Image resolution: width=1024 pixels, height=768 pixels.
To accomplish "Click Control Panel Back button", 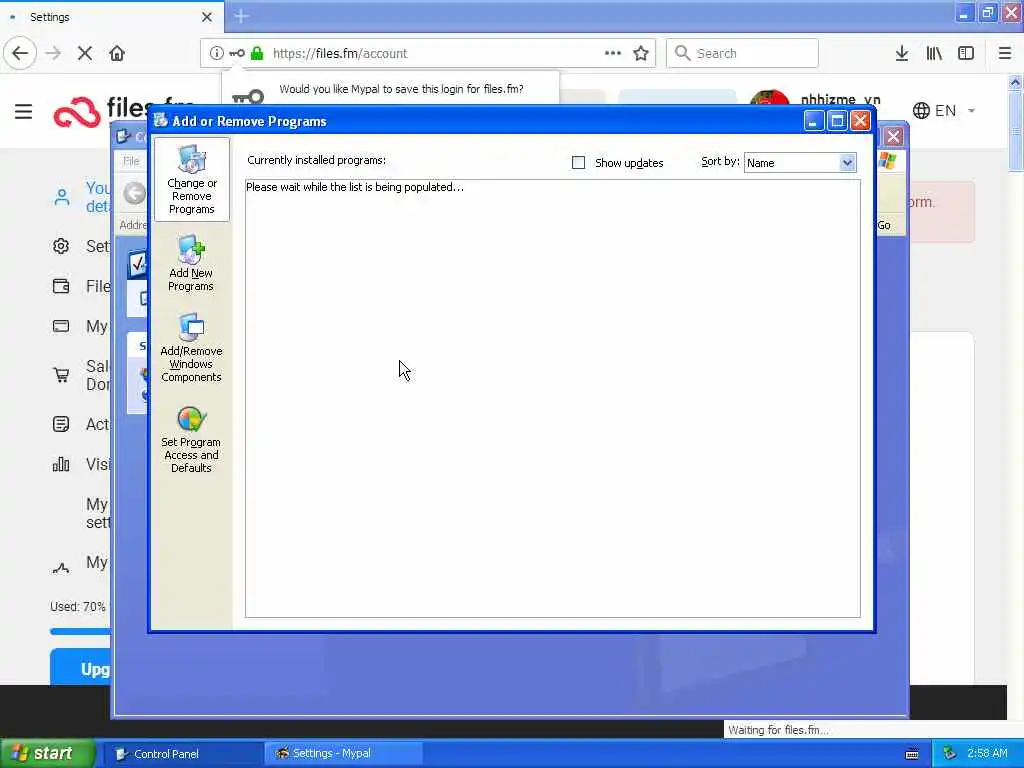I will tap(135, 193).
